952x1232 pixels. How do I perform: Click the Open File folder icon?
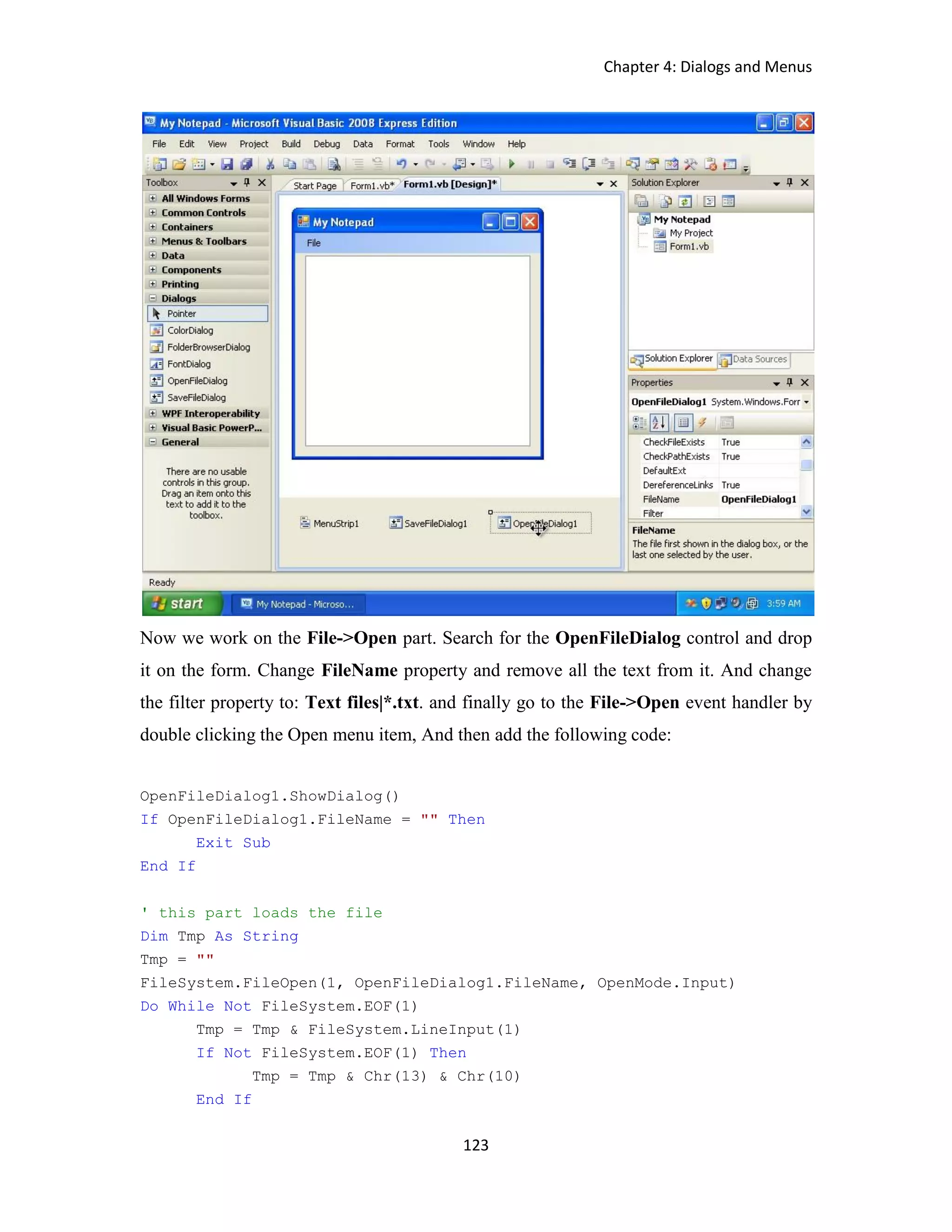(179, 164)
